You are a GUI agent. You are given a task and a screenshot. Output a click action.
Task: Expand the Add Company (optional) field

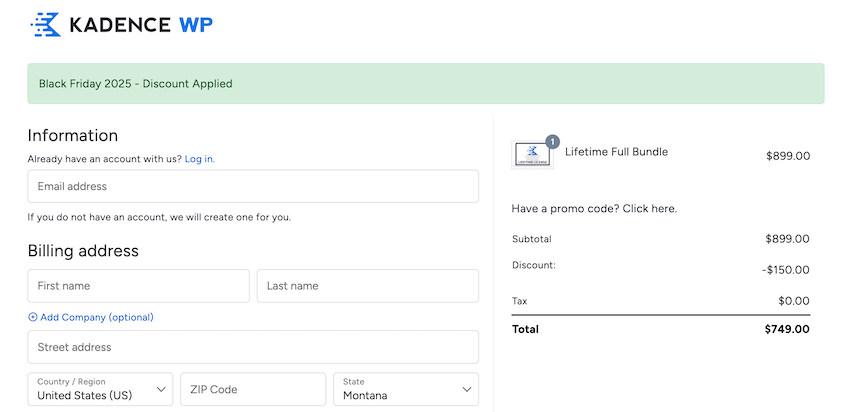point(97,317)
